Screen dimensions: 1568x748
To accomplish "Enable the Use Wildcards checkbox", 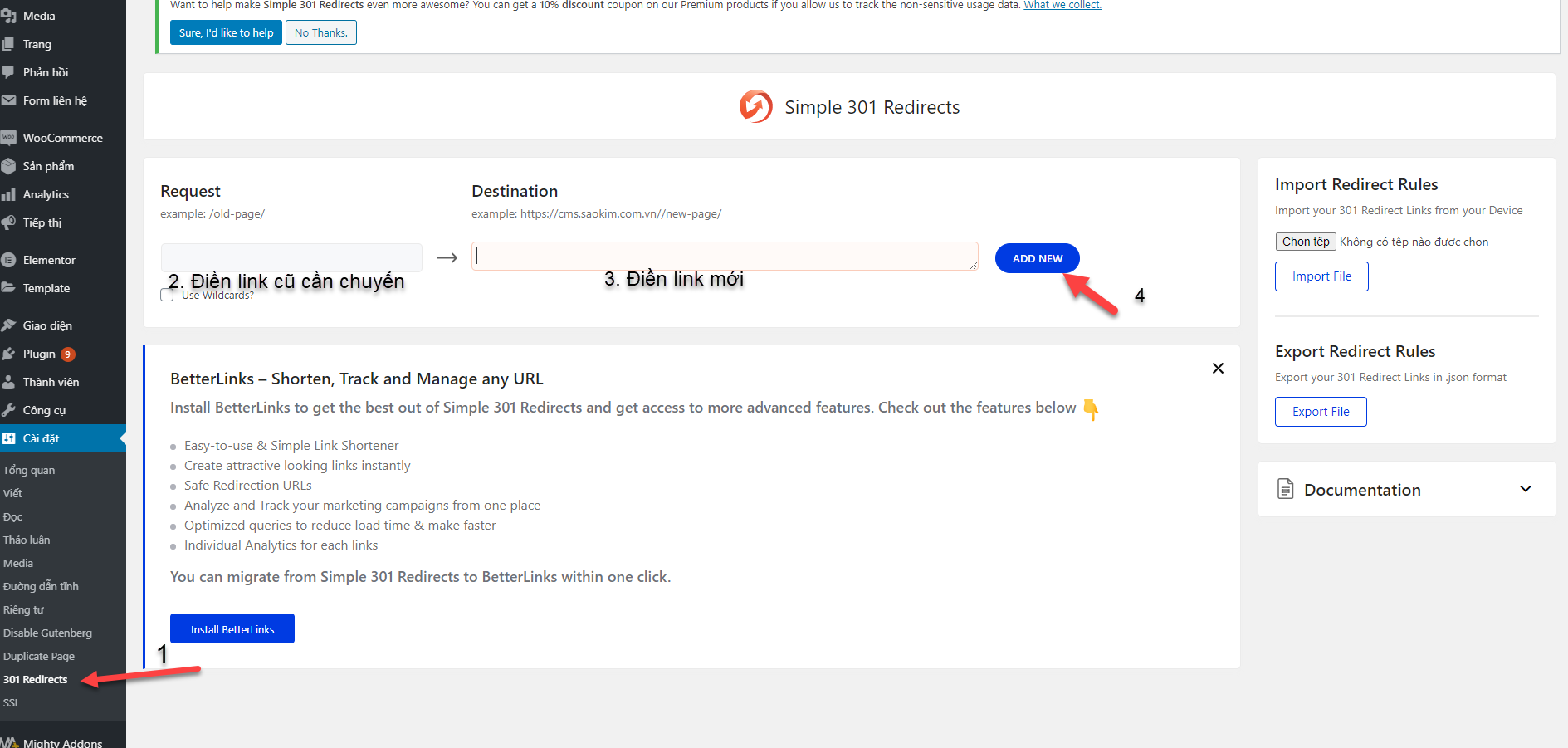I will [x=167, y=295].
